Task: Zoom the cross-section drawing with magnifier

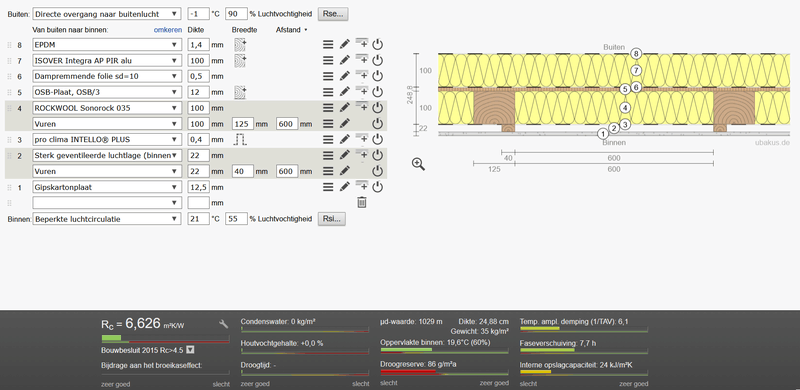Action: 418,164
